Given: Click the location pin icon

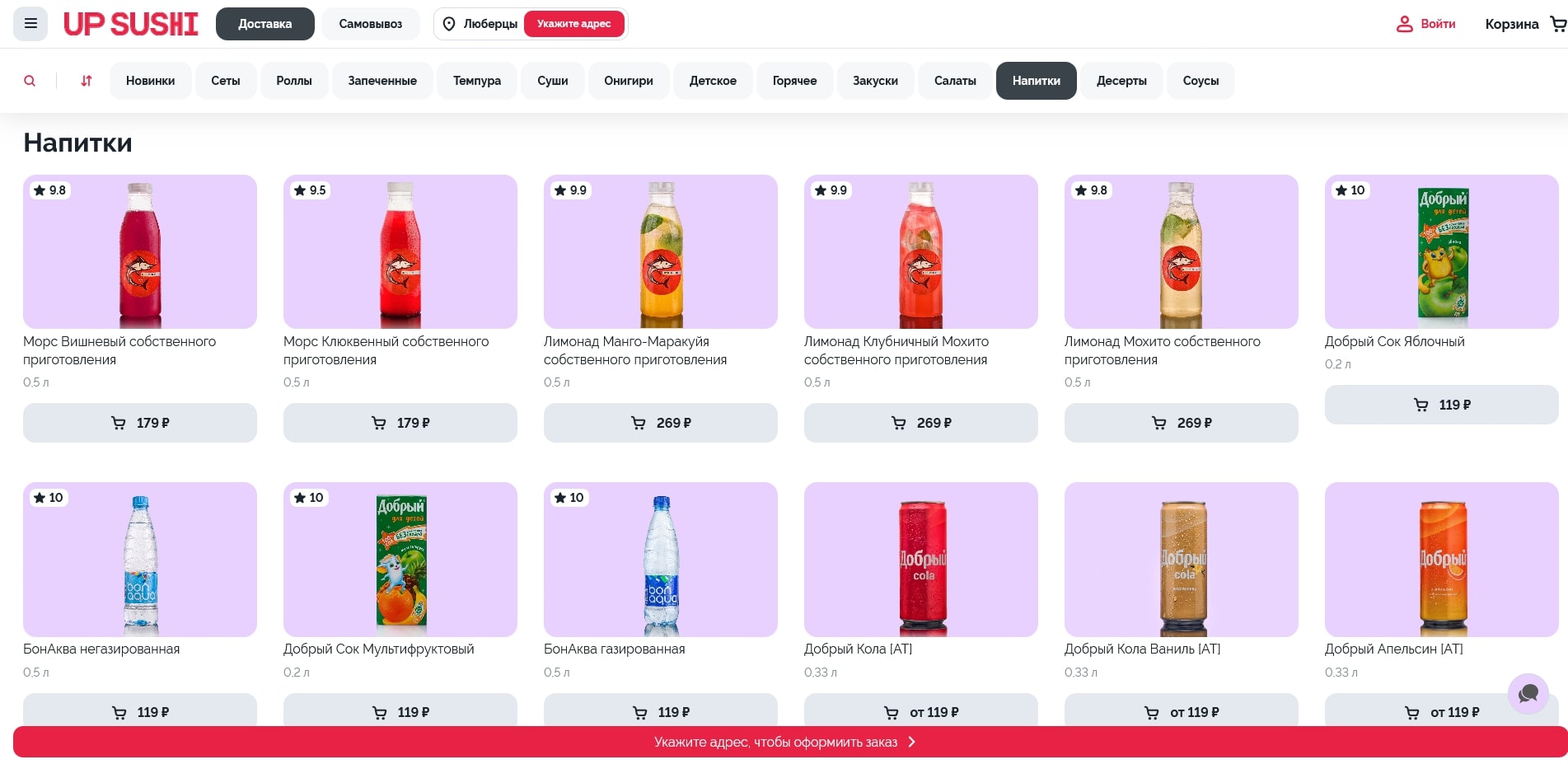Looking at the screenshot, I should coord(449,24).
